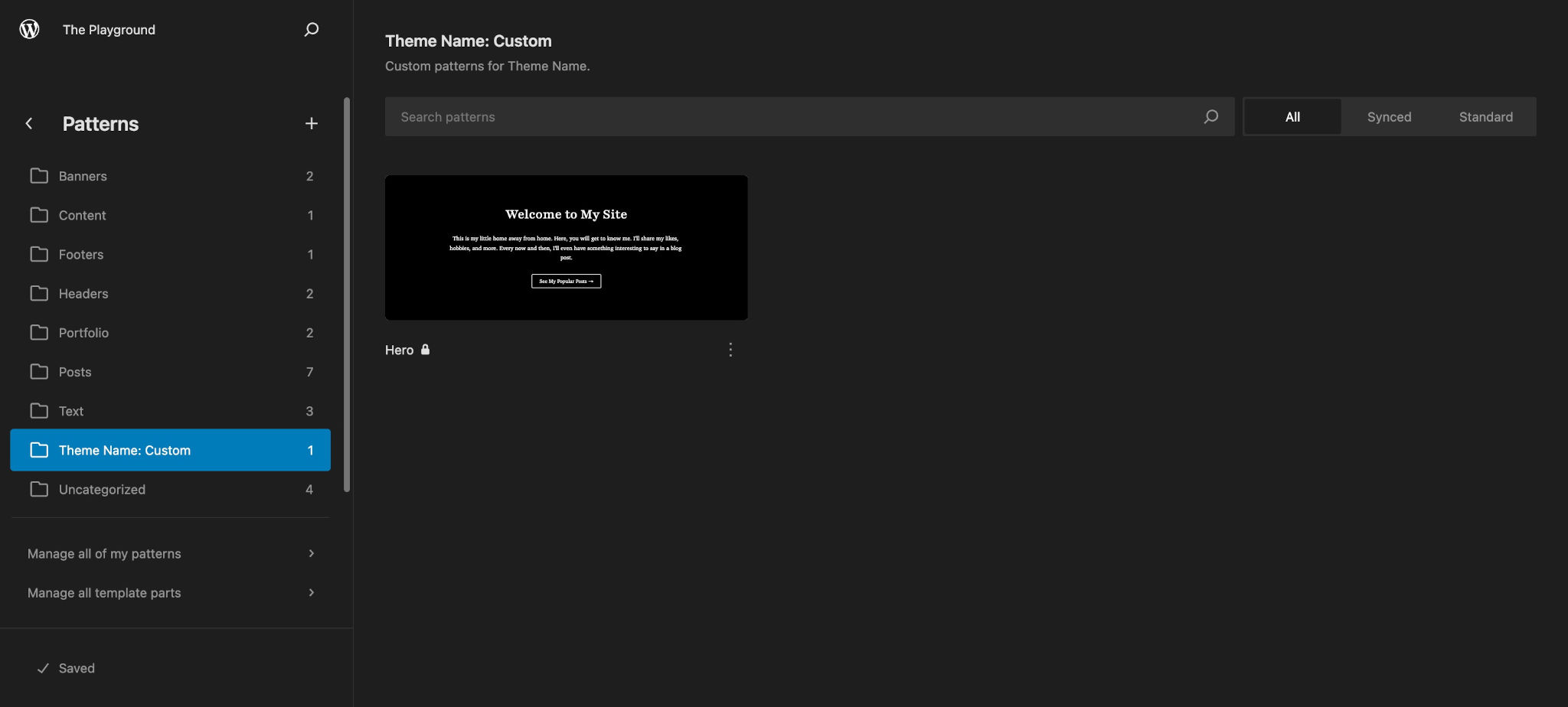Expand Manage all template parts chevron
The width and height of the screenshot is (1568, 707).
[x=311, y=591]
